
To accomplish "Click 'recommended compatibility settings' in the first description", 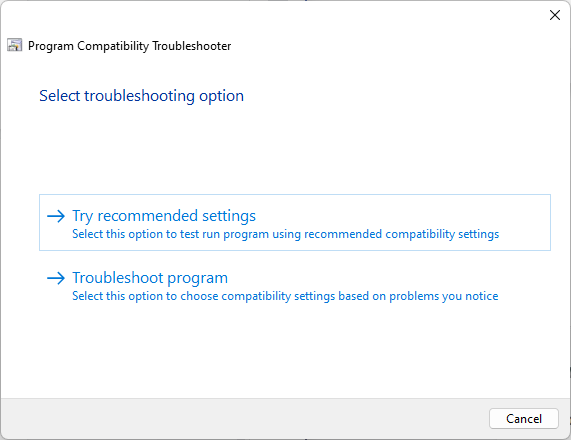I will point(401,234).
